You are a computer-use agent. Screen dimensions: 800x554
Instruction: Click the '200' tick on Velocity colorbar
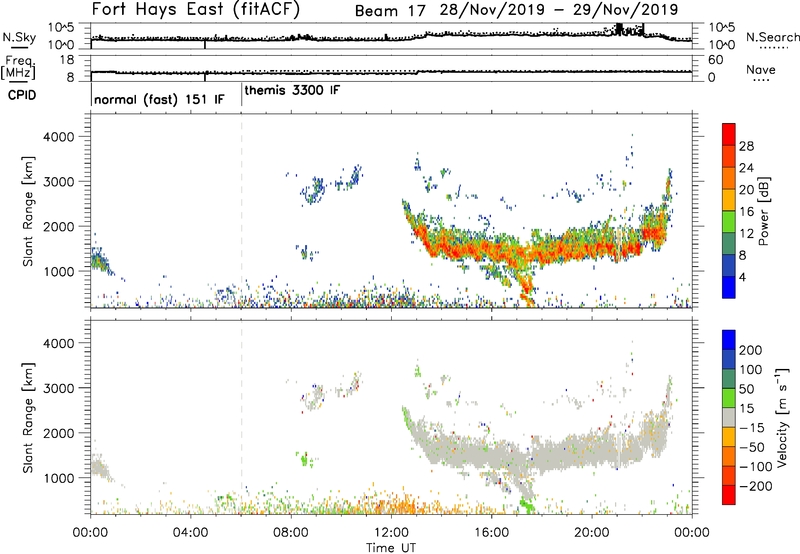tap(751, 350)
